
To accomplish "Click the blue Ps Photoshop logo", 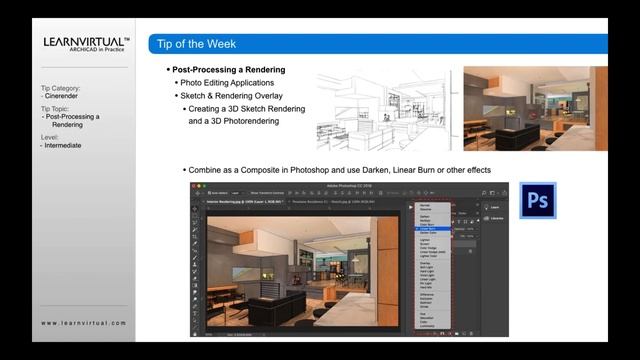I will tap(538, 200).
